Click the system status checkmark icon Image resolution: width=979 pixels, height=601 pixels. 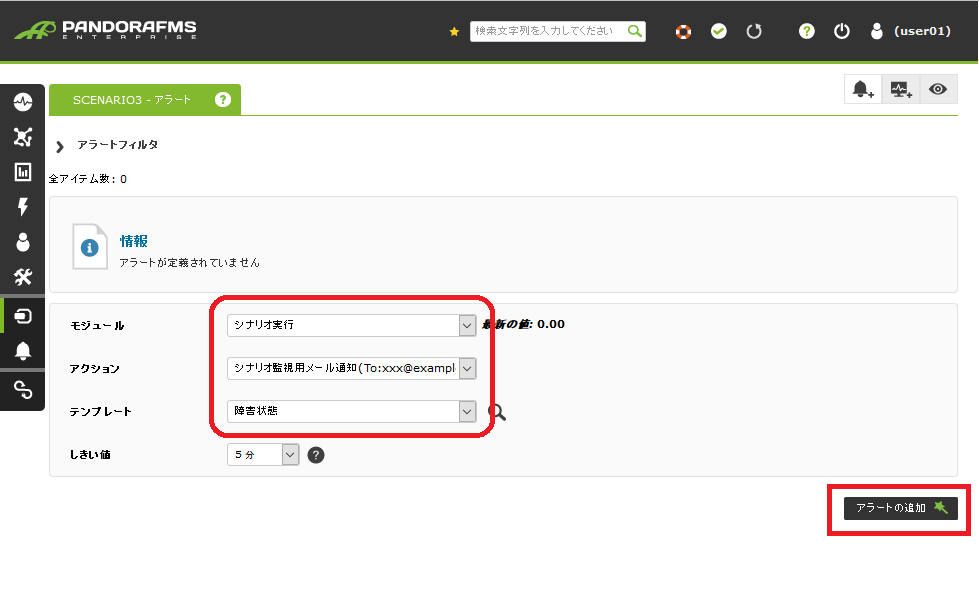click(719, 31)
